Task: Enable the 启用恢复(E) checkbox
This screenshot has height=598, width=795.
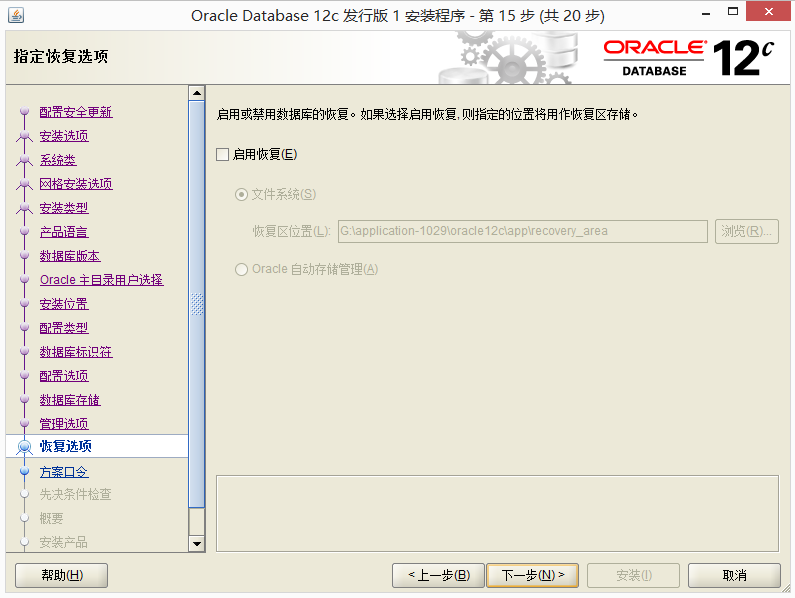Action: click(x=223, y=154)
